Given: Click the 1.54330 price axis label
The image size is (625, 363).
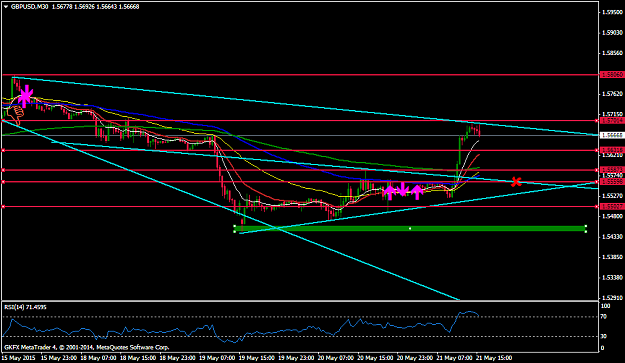Looking at the screenshot, I should tap(613, 237).
